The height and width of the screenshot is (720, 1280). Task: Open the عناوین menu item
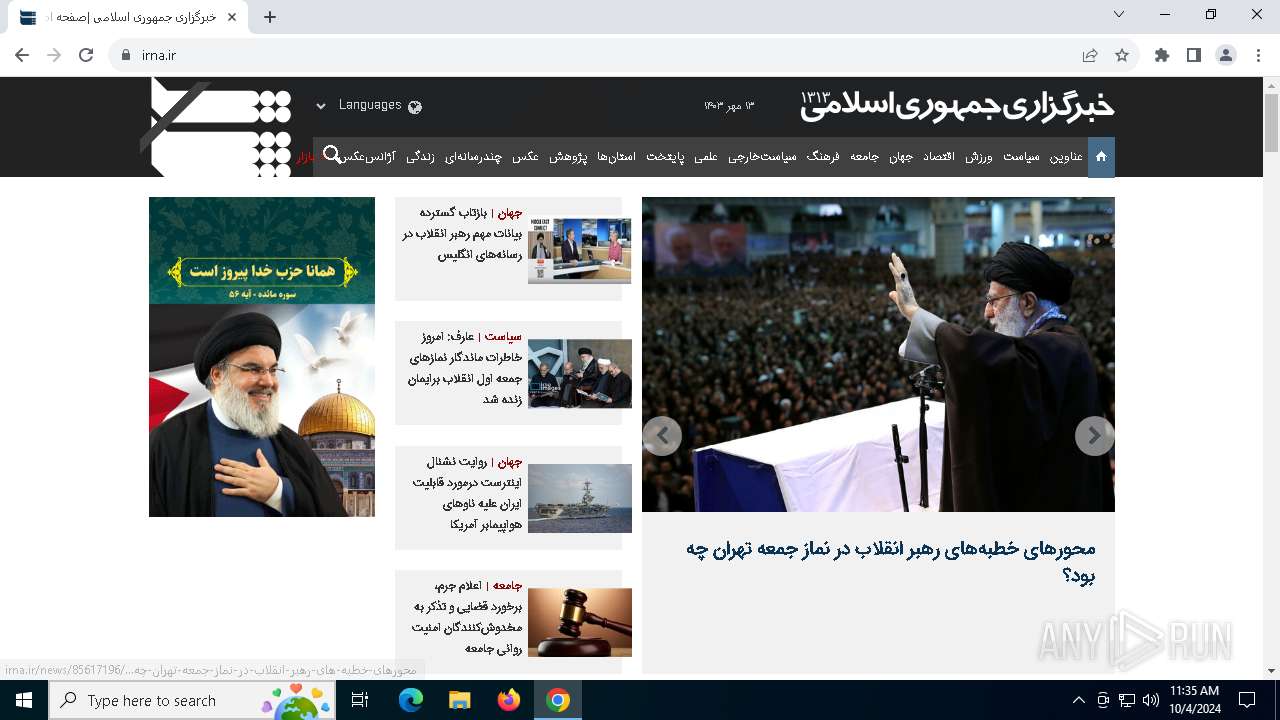point(1066,157)
